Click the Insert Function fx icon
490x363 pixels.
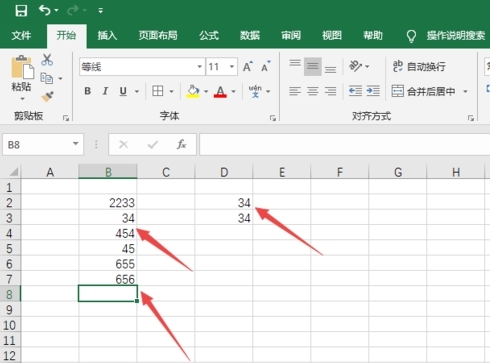point(181,144)
